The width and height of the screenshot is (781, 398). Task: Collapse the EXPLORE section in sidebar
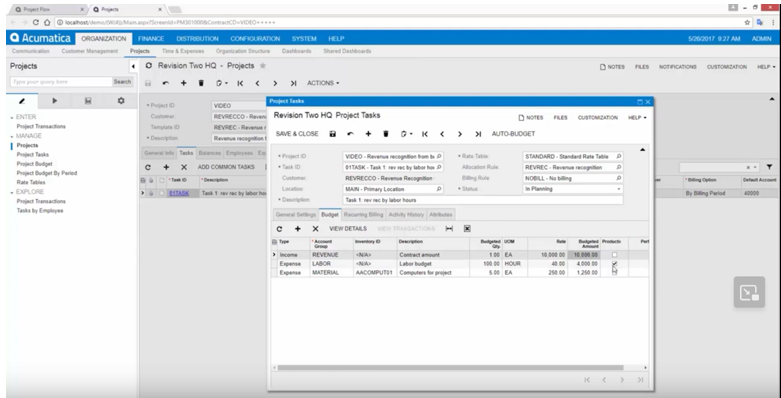tap(11, 192)
